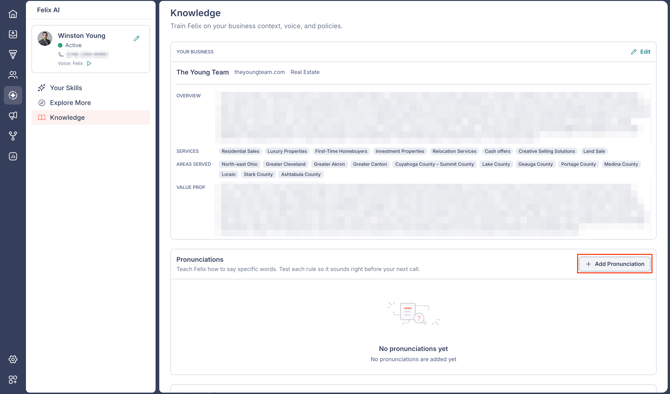This screenshot has width=670, height=394.
Task: Click Cuyahoga County – Summit County tag
Action: point(434,164)
